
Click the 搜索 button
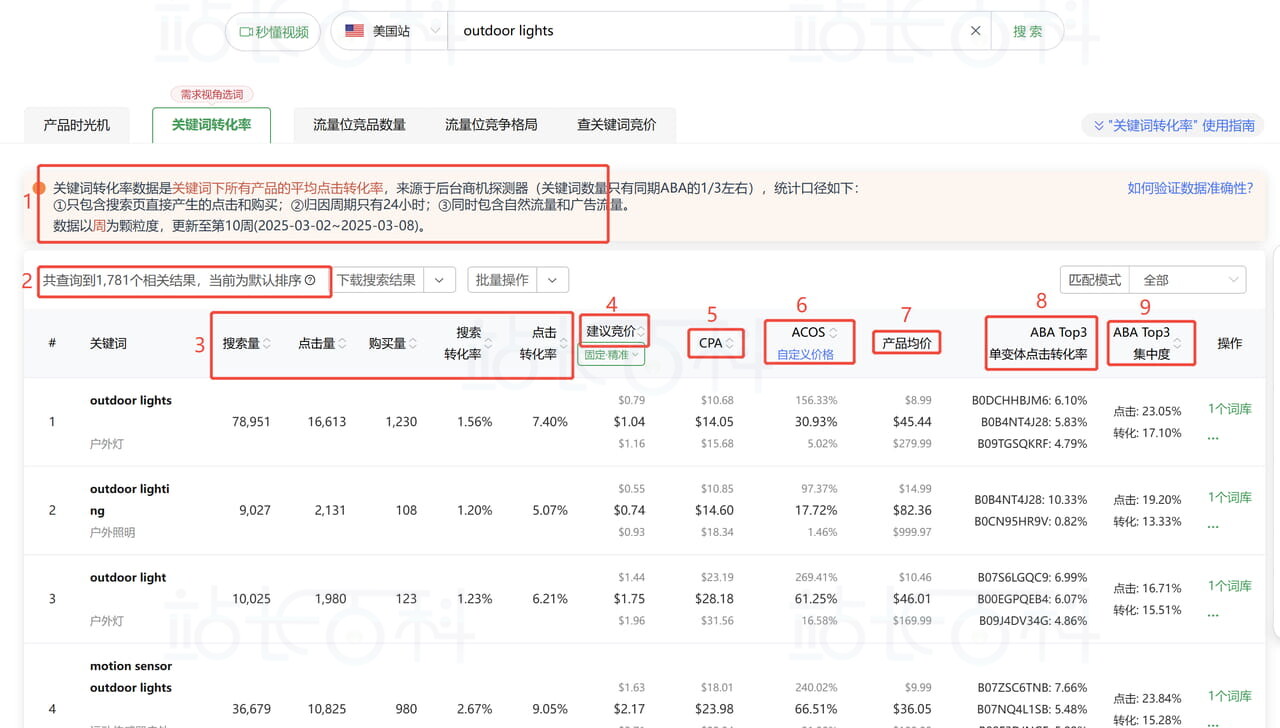click(x=1028, y=31)
